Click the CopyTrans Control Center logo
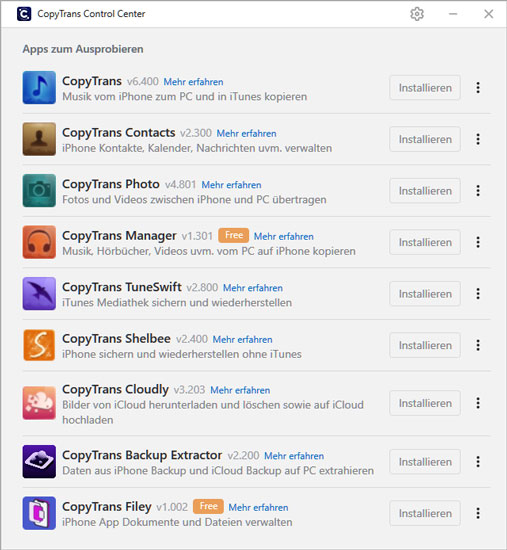507x550 pixels. tap(24, 14)
